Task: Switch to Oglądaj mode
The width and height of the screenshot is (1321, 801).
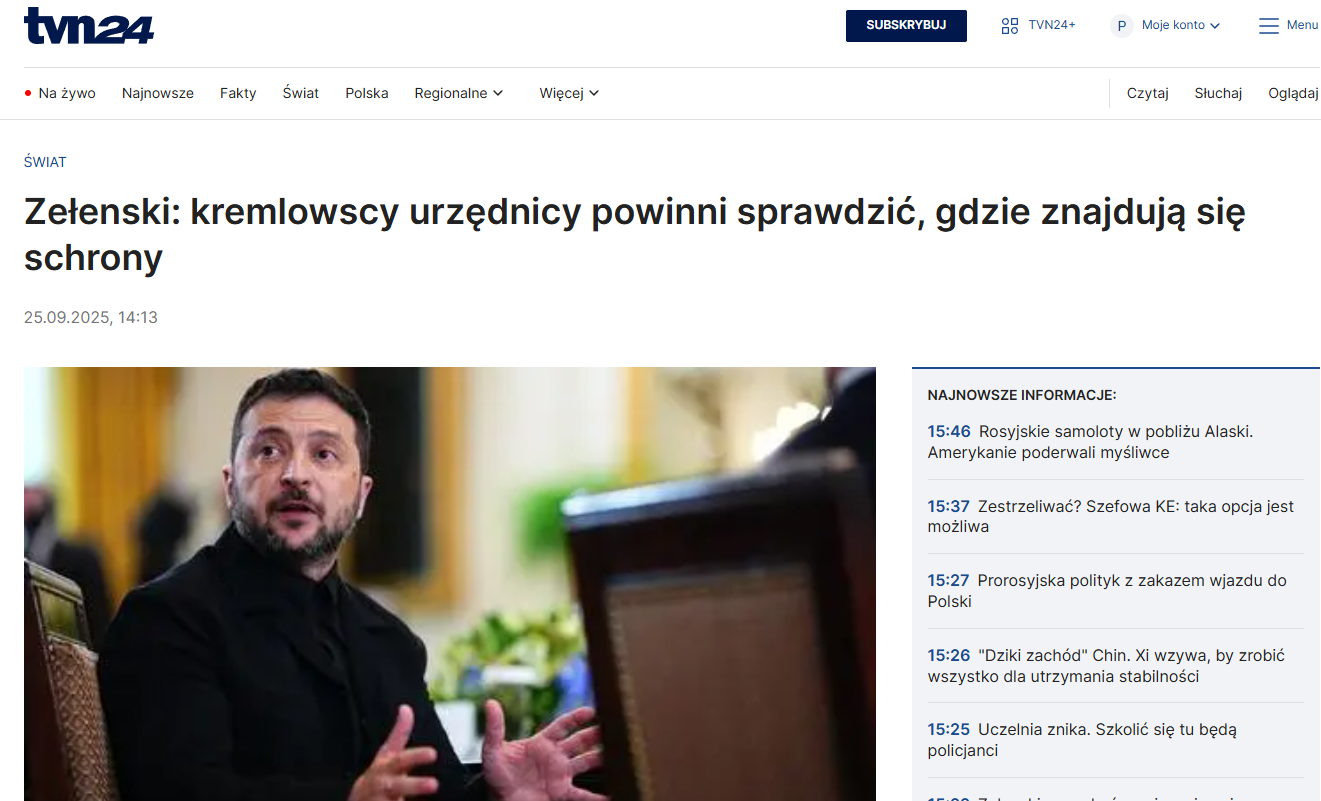Action: (x=1294, y=93)
